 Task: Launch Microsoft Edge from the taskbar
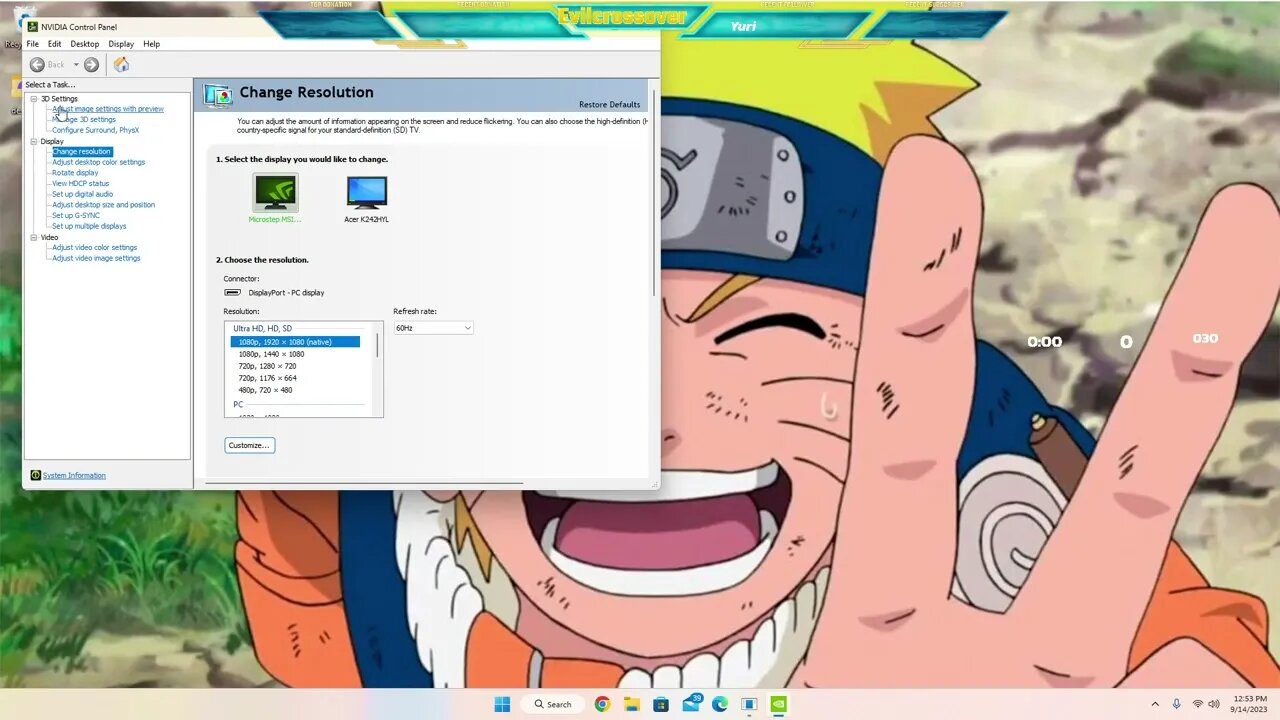720,704
